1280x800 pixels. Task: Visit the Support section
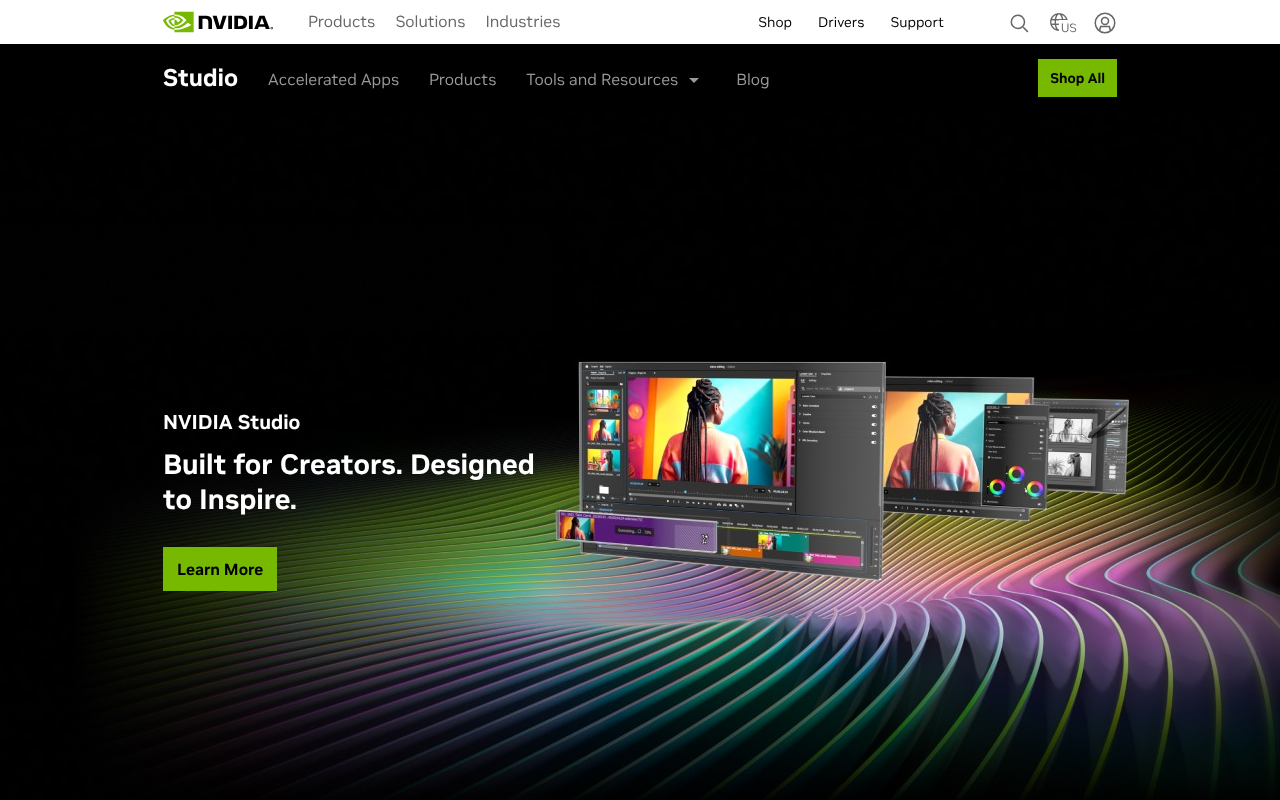point(916,22)
